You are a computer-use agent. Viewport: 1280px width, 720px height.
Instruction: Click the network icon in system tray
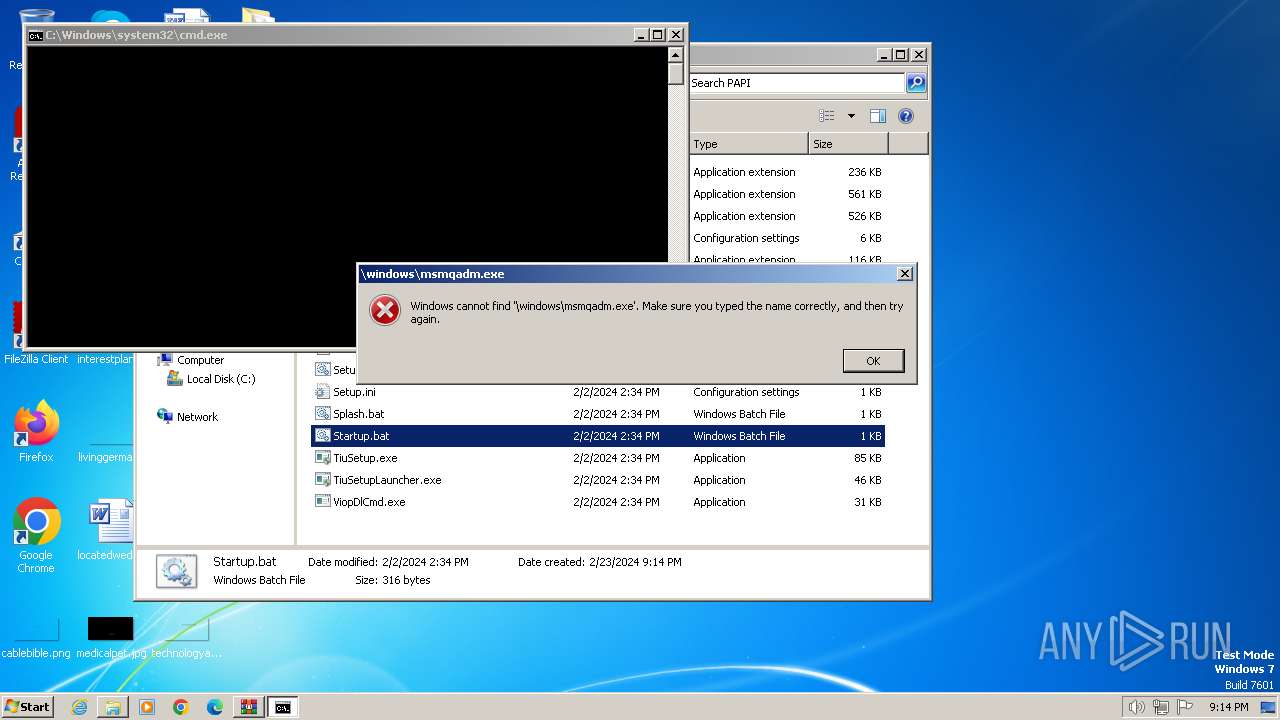[x=1160, y=707]
